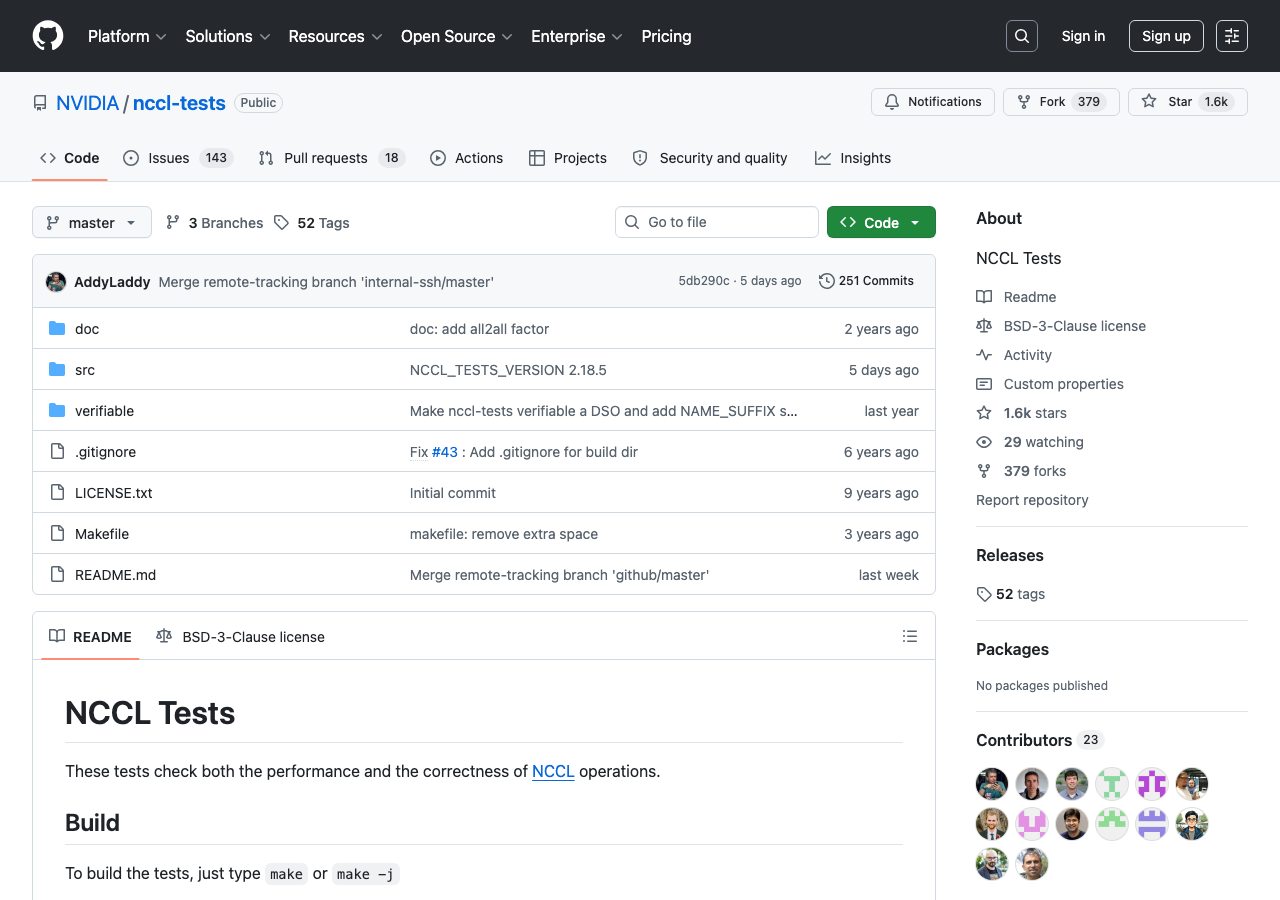View 52 Tags next to branches

pyautogui.click(x=312, y=223)
